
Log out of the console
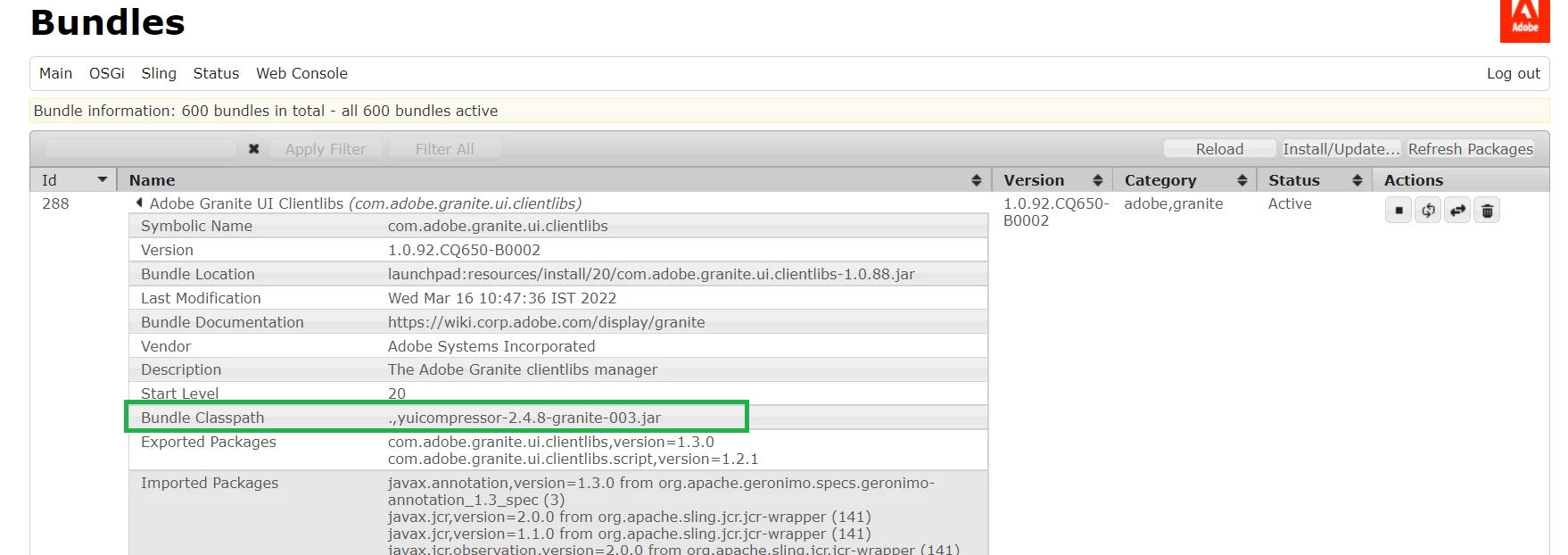(1513, 73)
